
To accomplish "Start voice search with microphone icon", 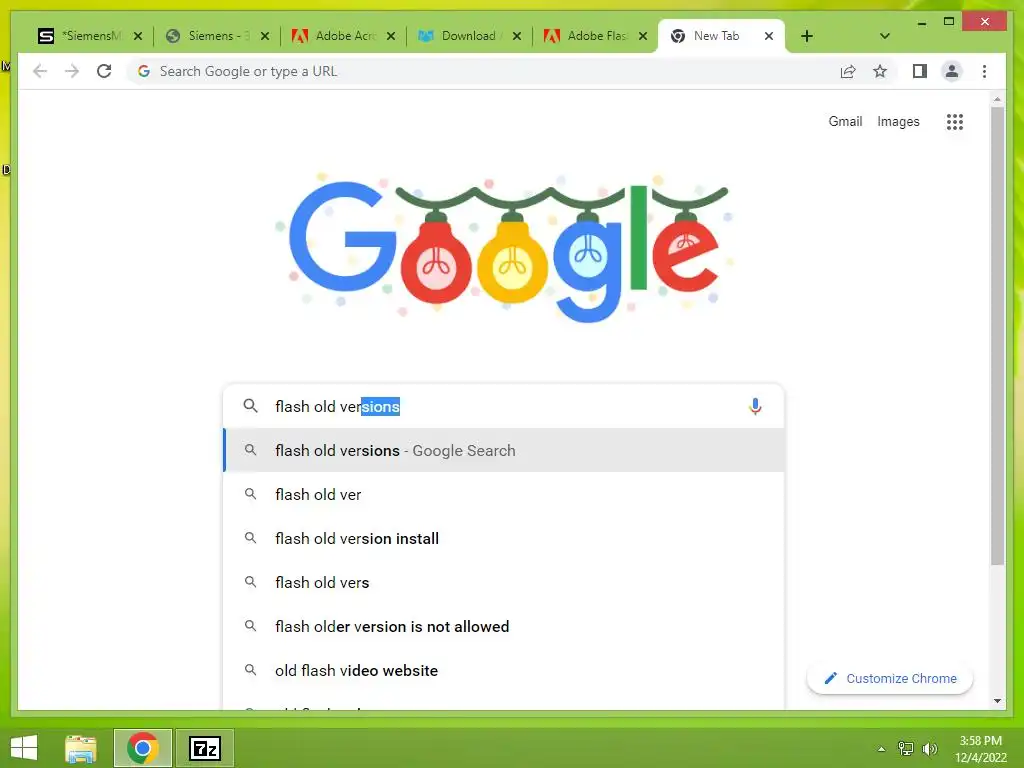I will point(755,406).
